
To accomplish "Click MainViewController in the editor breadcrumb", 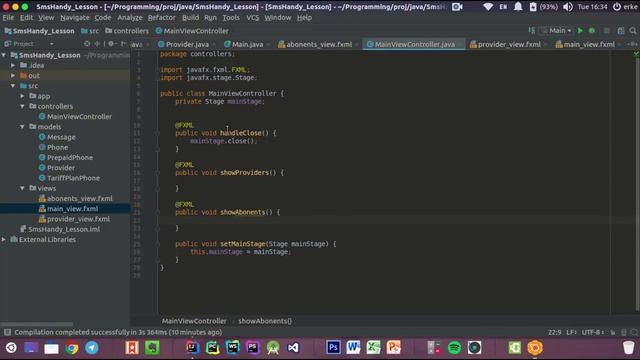I will click(194, 321).
